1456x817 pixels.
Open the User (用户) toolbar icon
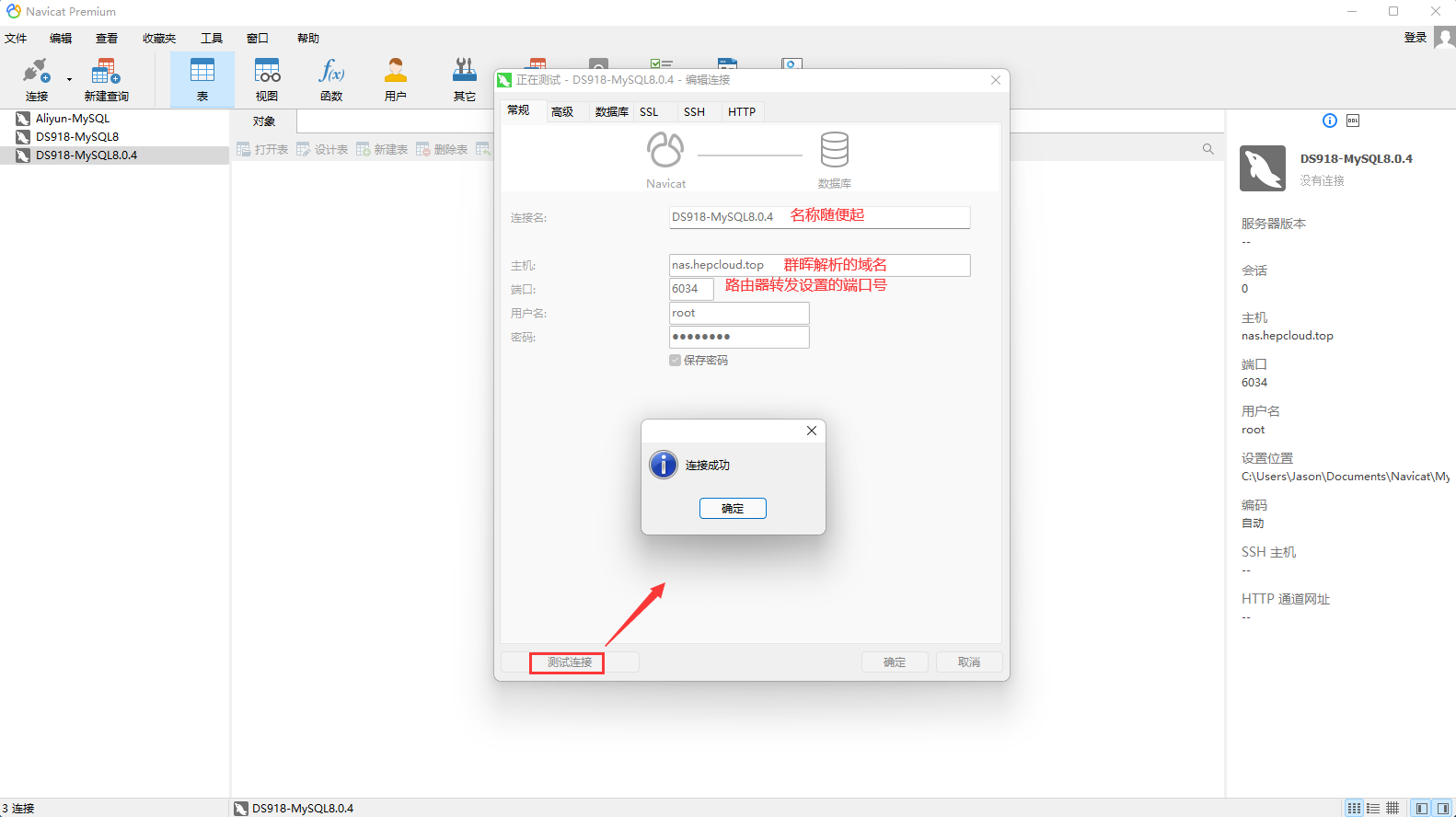(395, 79)
